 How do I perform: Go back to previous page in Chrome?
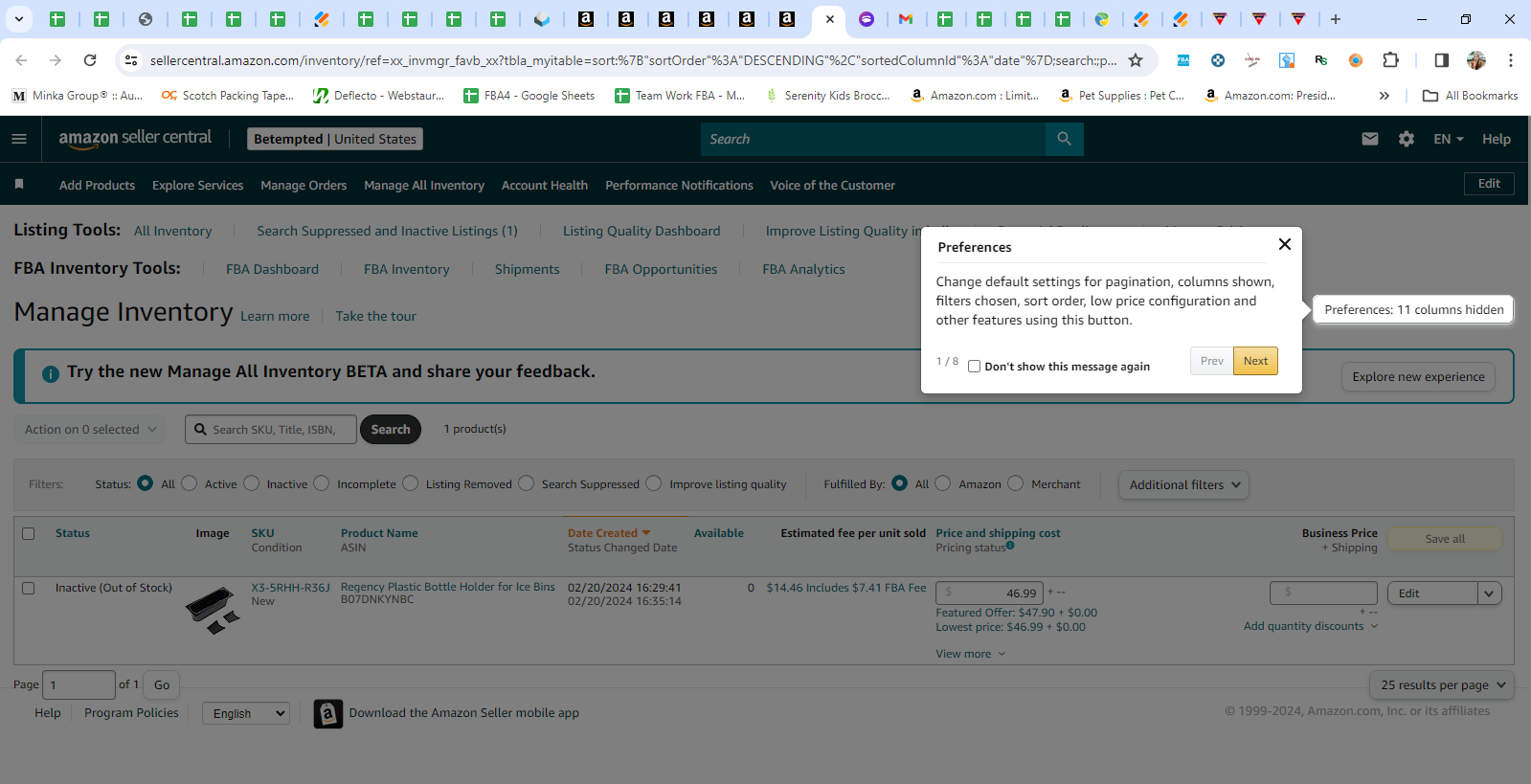(21, 60)
